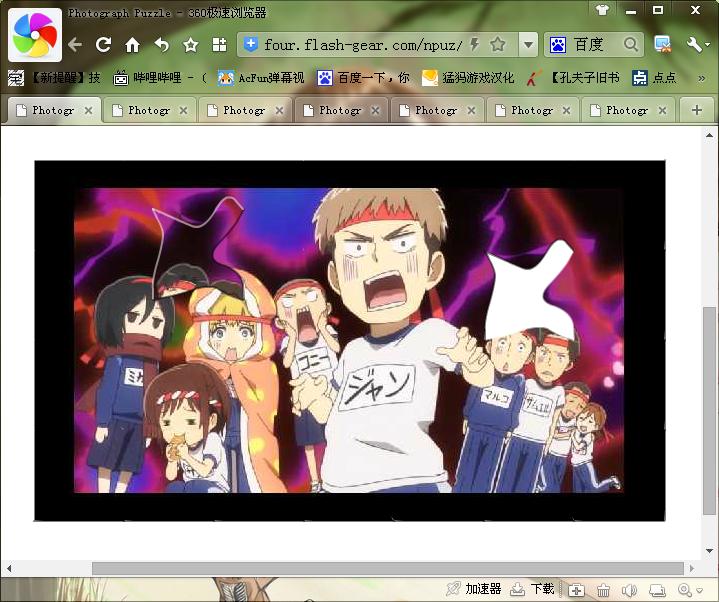
Task: Mute sound using the status bar speaker icon
Action: (x=630, y=590)
